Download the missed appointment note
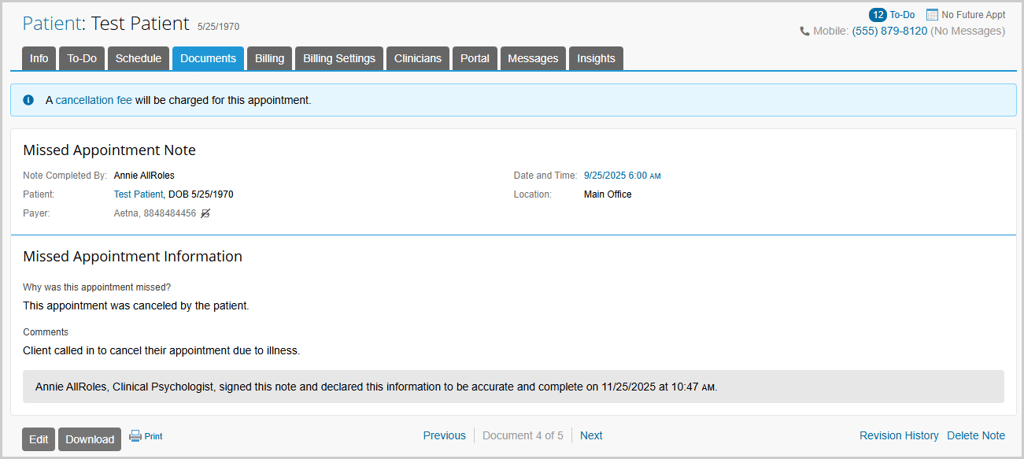The image size is (1024, 459). coord(90,439)
